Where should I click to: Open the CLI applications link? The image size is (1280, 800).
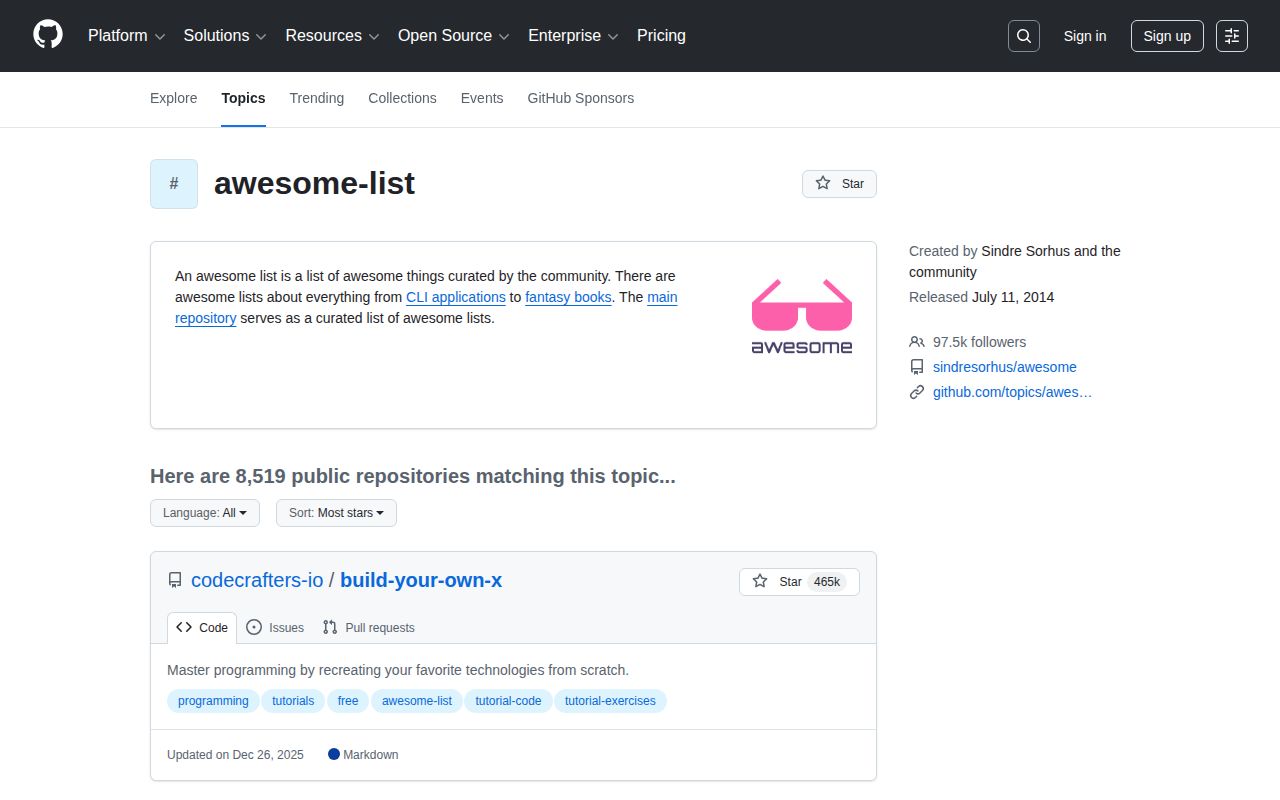pos(456,297)
